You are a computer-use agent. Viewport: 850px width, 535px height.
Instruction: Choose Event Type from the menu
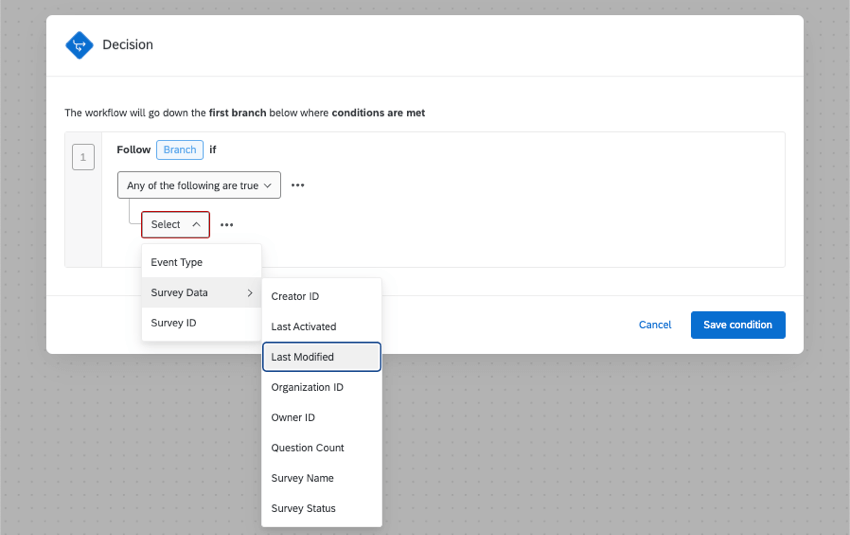[x=177, y=262]
